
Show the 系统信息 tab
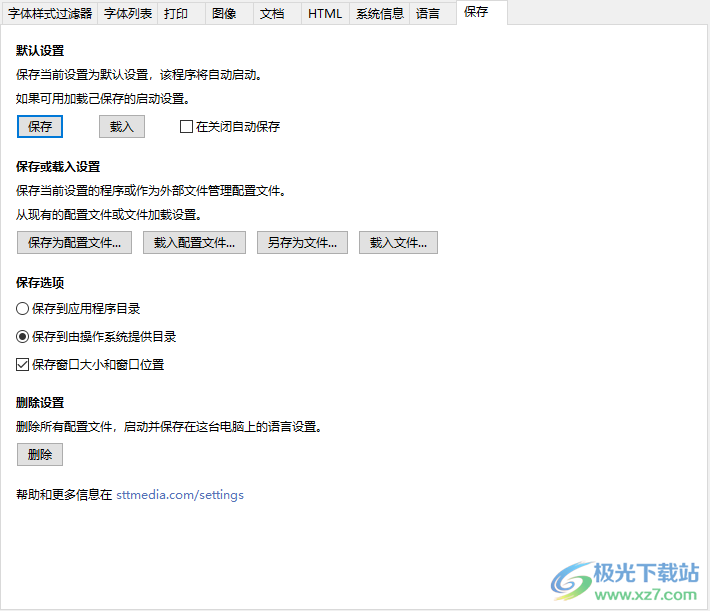coord(379,14)
